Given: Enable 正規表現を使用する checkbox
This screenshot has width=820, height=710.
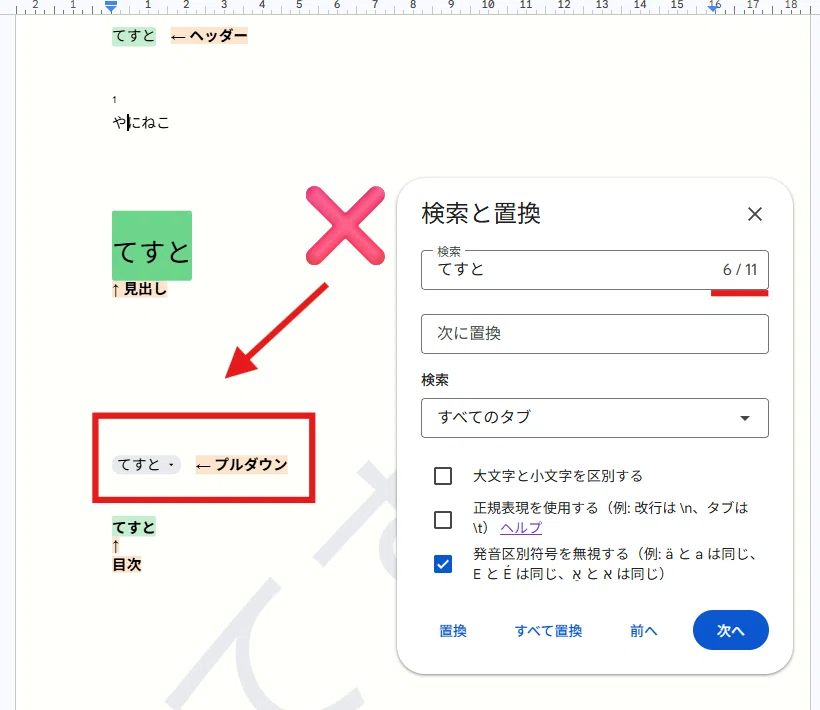Looking at the screenshot, I should (443, 520).
